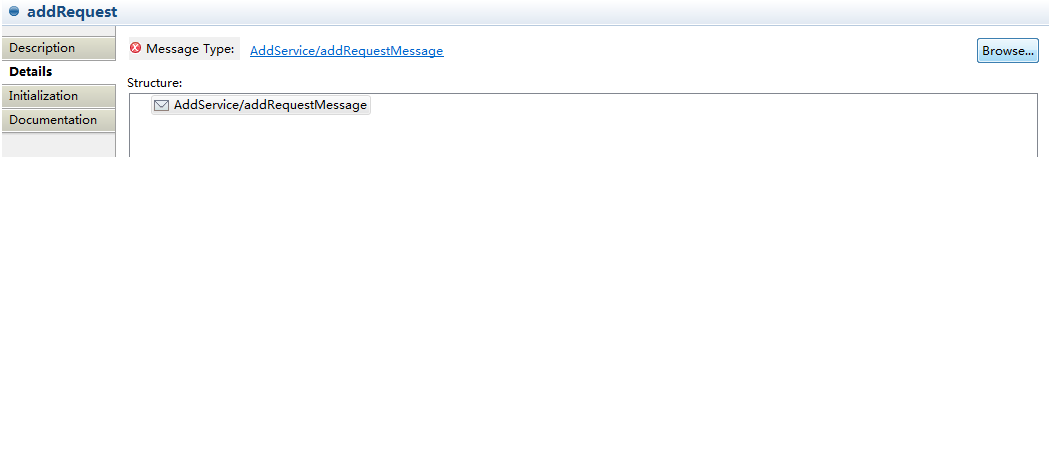Follow the AddService/addRequestMessage hyperlink
The image size is (1049, 460).
pyautogui.click(x=347, y=51)
